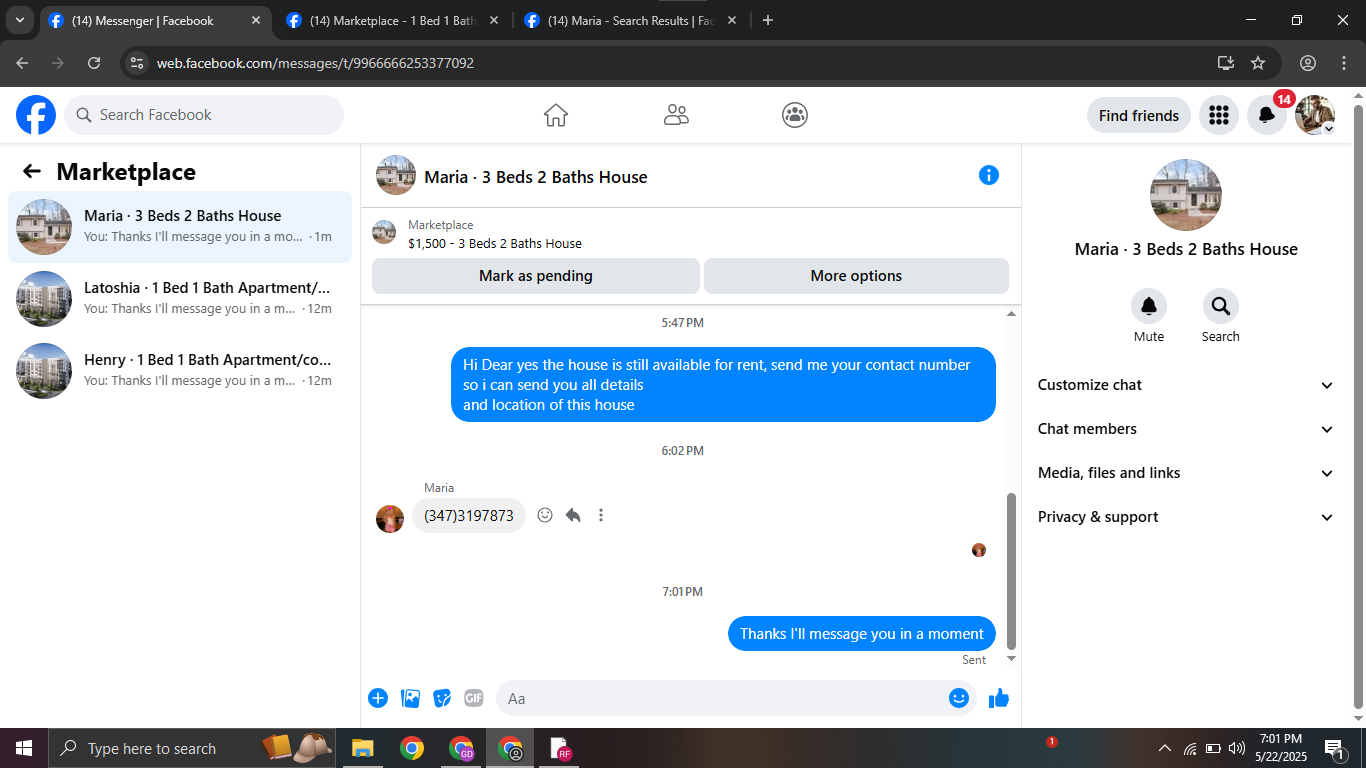Open the taskbar clock showing 7:01 PM

1281,747
